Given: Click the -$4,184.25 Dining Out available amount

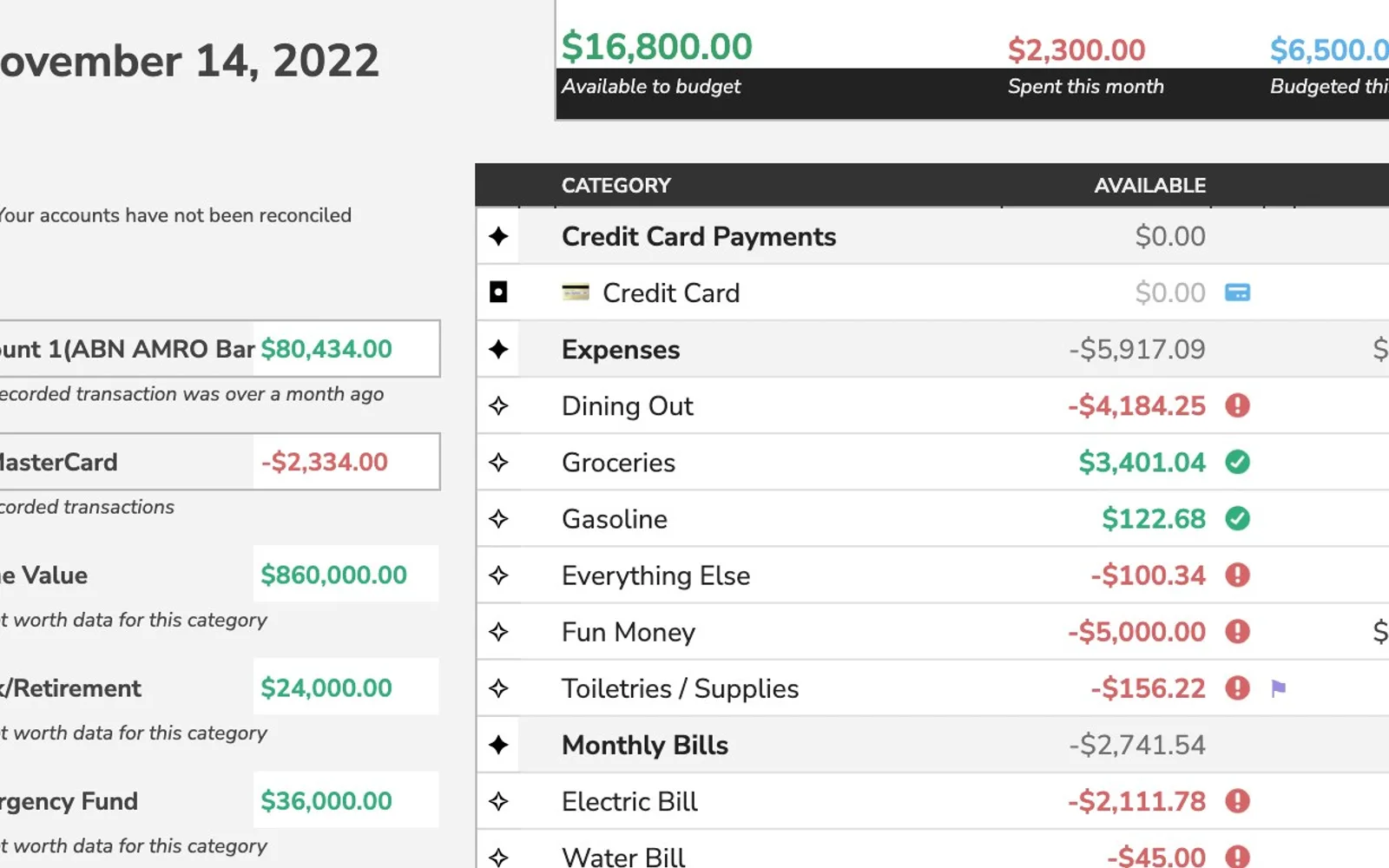Looking at the screenshot, I should pyautogui.click(x=1137, y=405).
